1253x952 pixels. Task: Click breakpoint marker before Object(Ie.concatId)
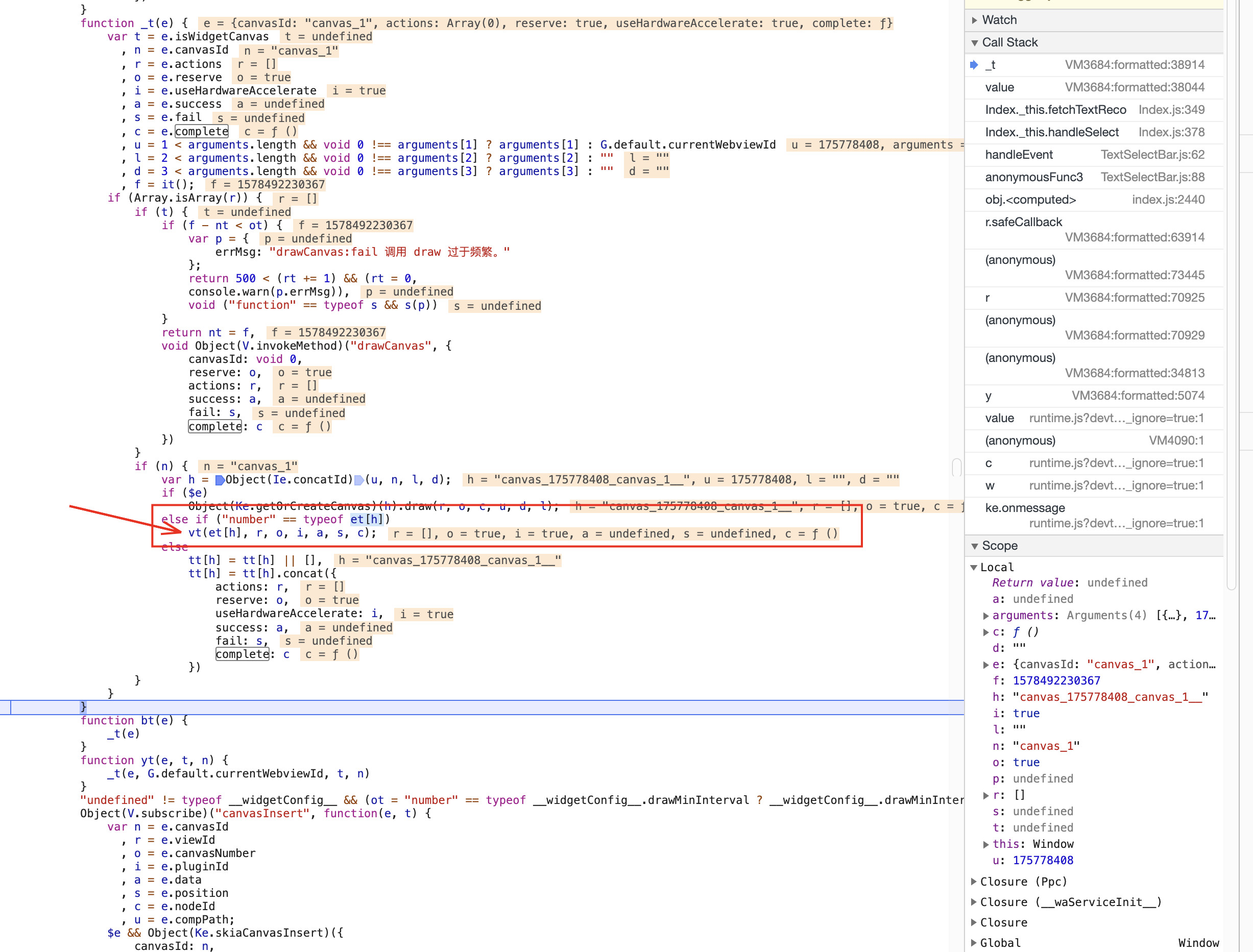[220, 480]
